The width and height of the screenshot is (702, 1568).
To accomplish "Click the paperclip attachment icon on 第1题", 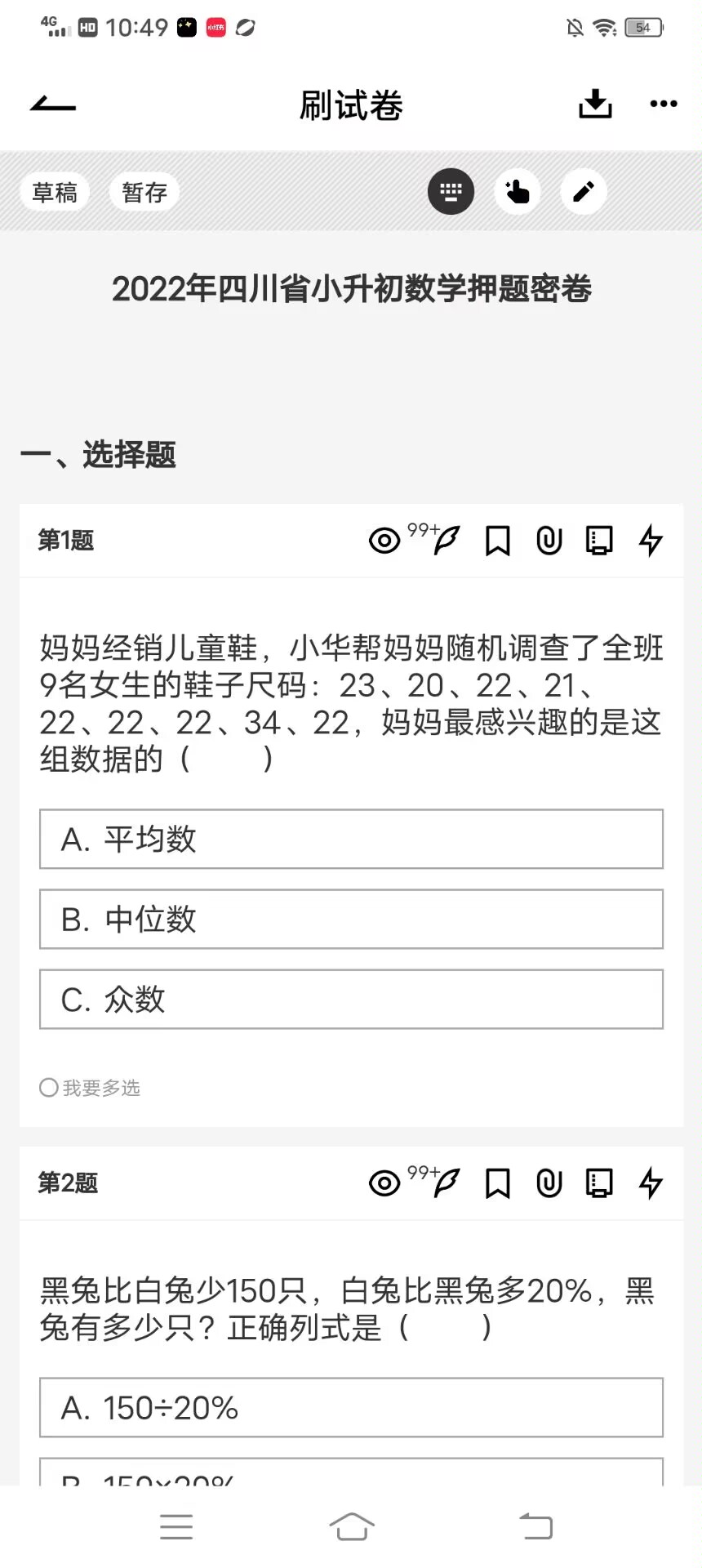I will tap(549, 540).
